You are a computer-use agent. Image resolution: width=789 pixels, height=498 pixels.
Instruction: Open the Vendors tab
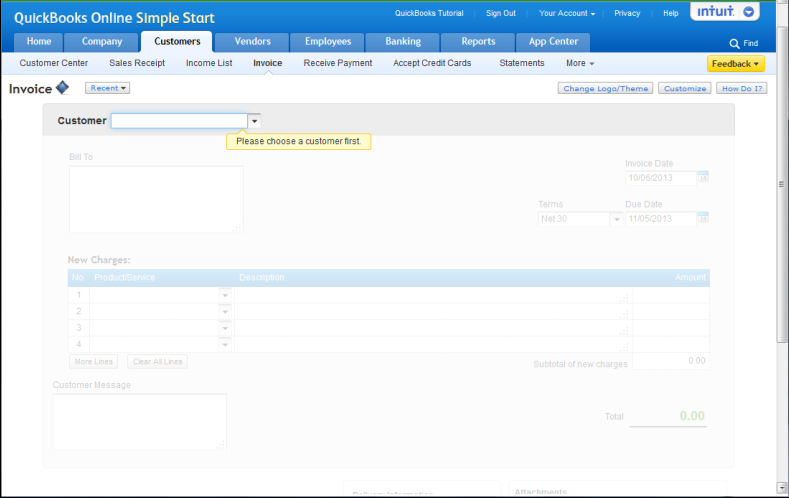[252, 42]
